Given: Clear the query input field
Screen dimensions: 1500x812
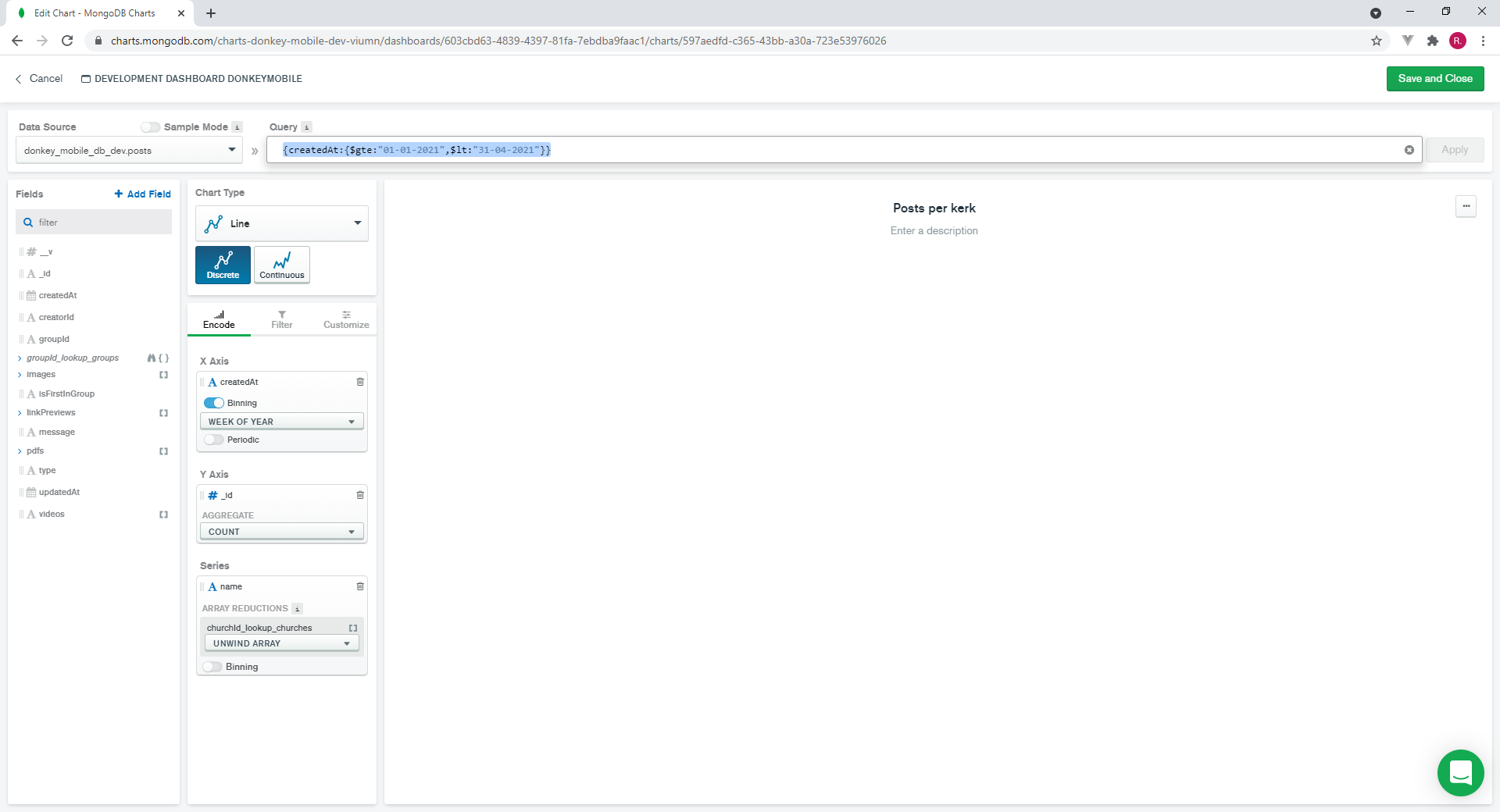Looking at the screenshot, I should click(1409, 150).
